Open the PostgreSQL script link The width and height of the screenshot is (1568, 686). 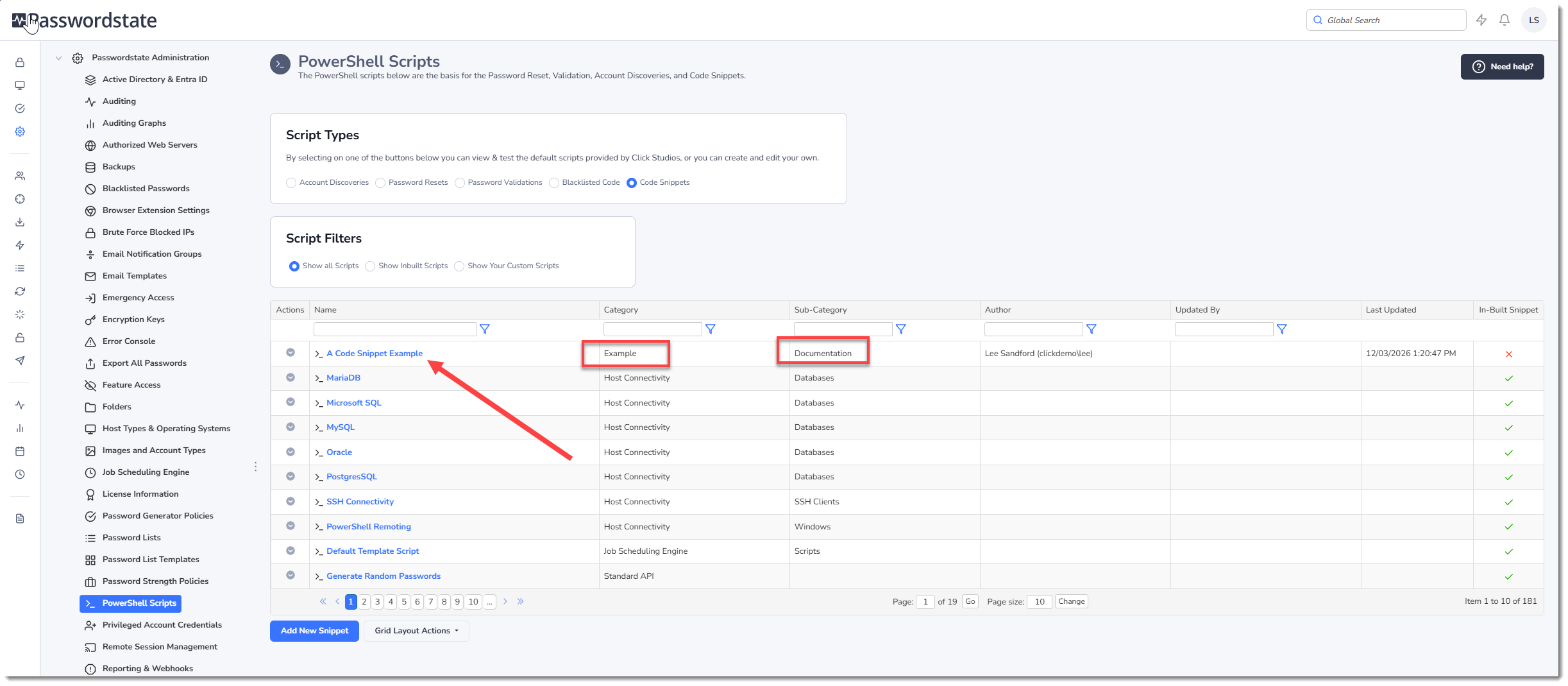[351, 477]
